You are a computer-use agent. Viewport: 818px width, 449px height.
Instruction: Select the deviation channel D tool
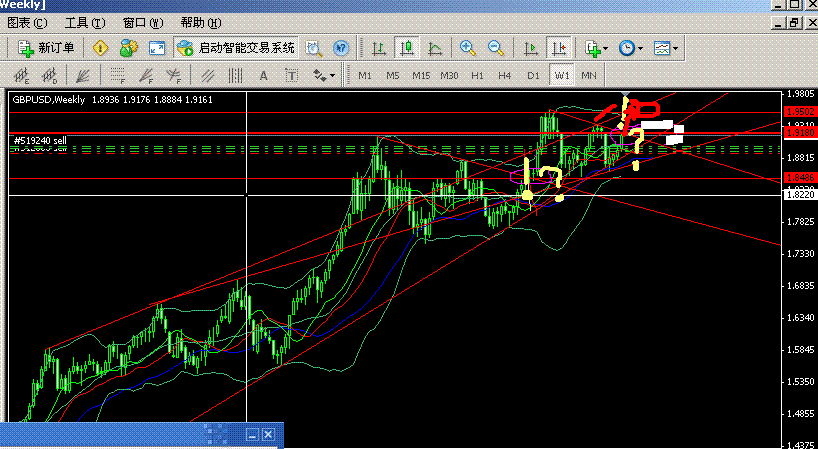click(49, 76)
